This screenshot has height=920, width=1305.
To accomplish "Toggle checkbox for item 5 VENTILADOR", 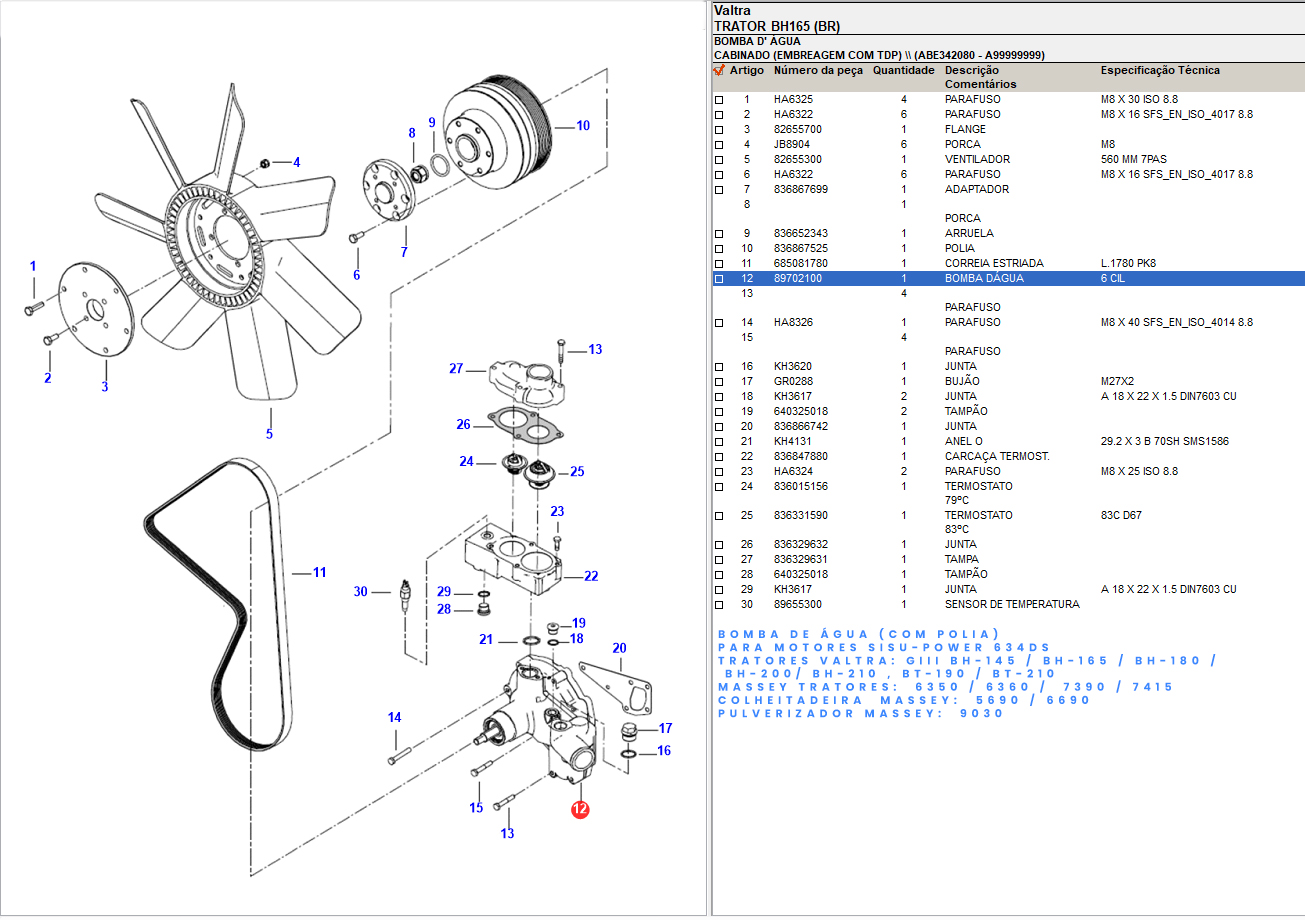I will (x=718, y=160).
